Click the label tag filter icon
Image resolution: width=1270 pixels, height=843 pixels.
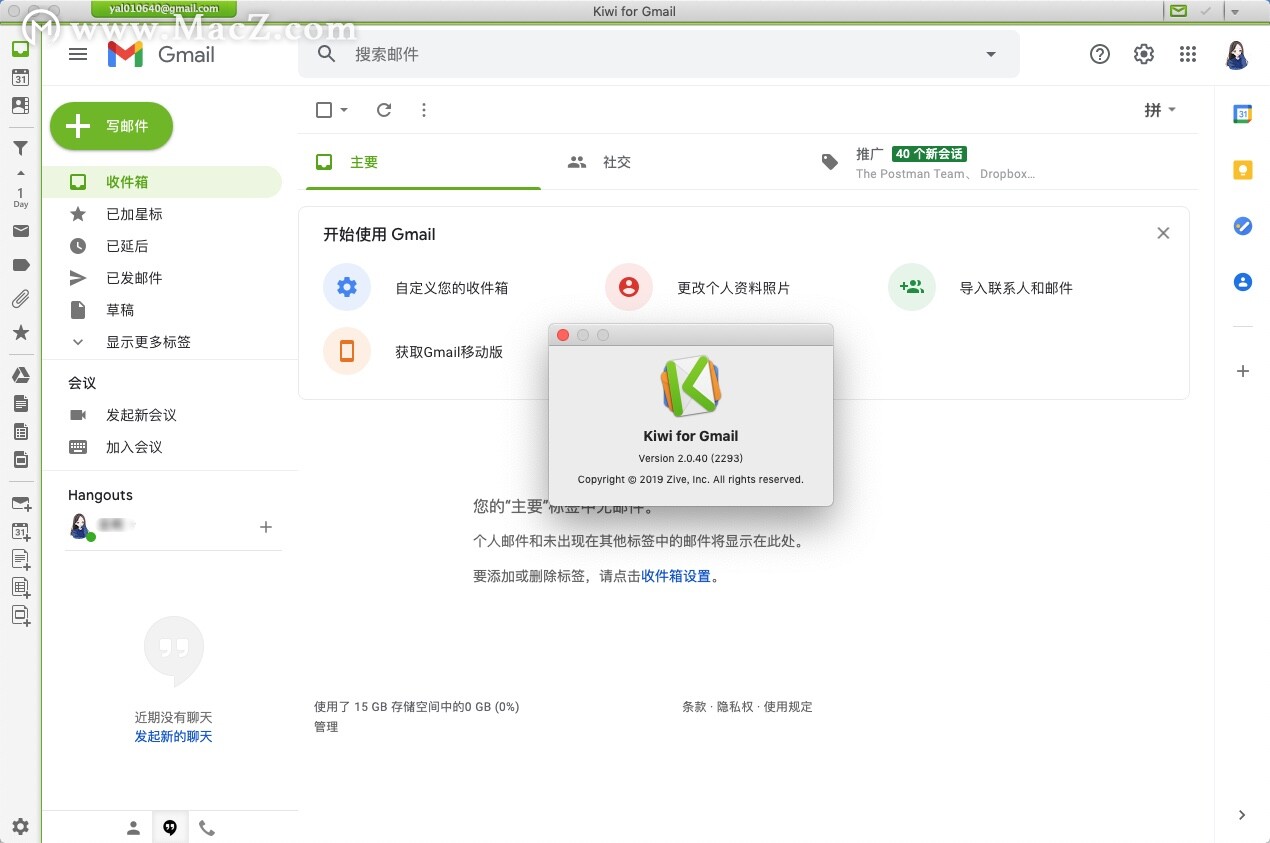tap(20, 265)
